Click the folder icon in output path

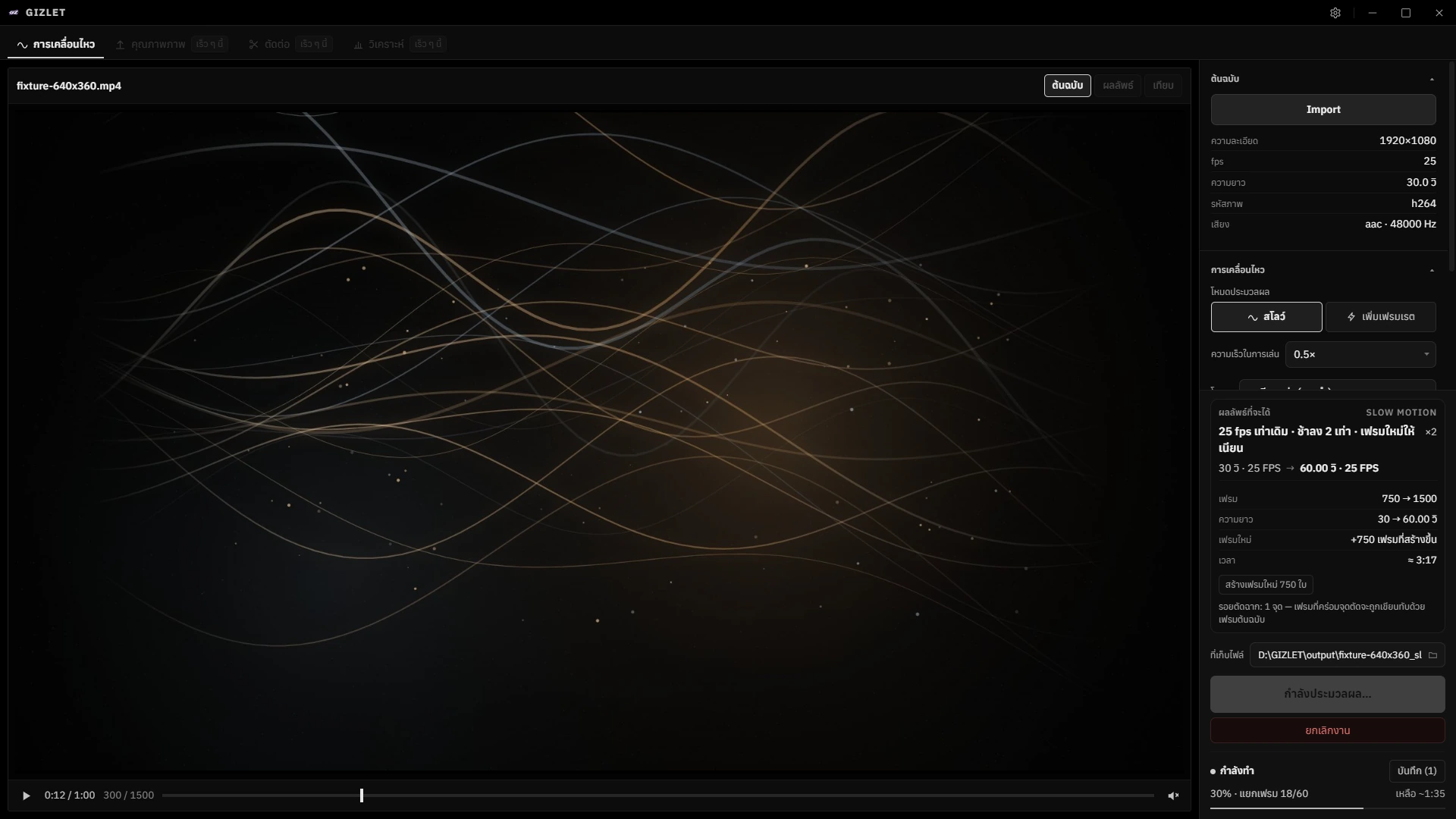click(1432, 655)
